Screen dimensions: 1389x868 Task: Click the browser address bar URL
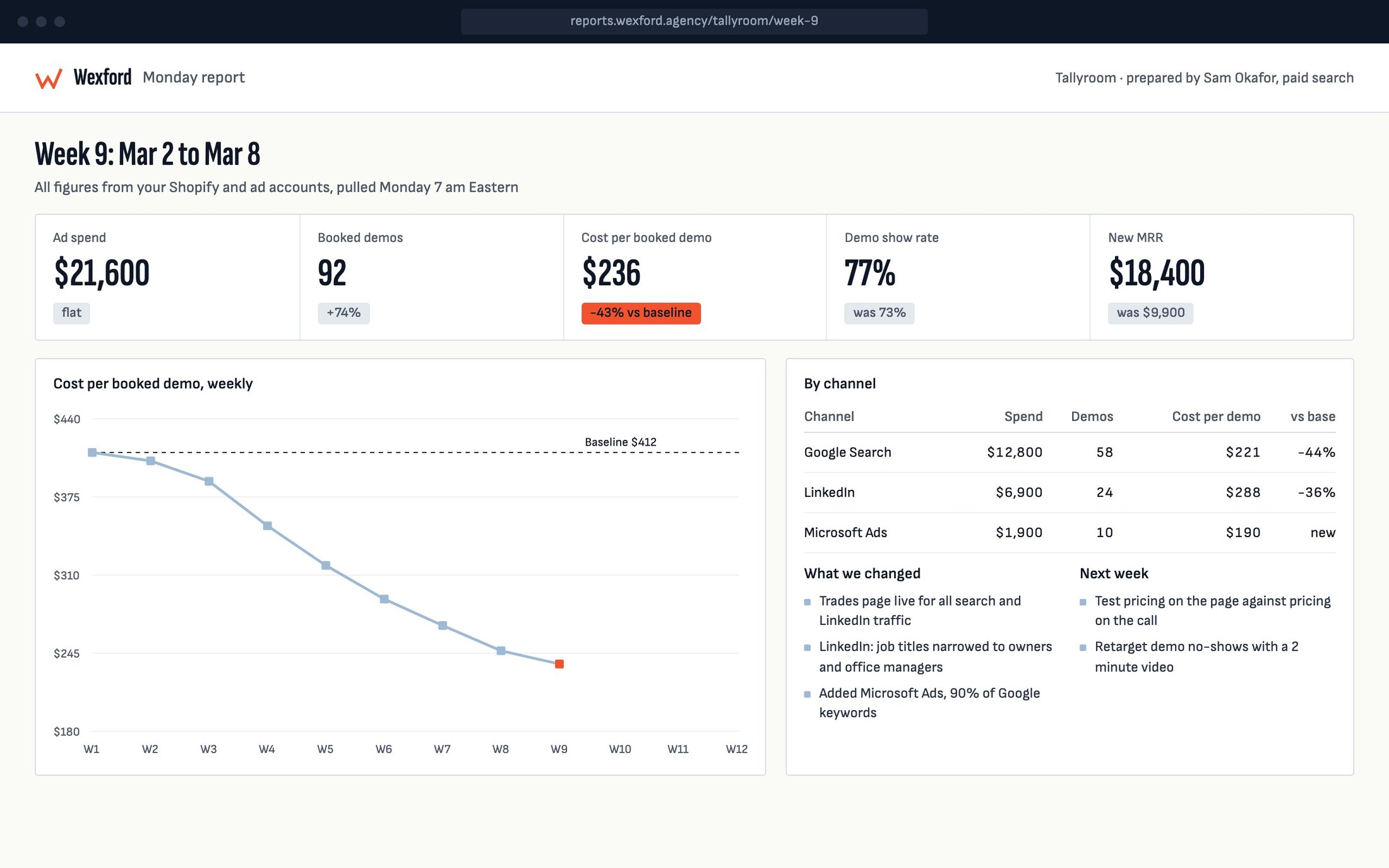[x=694, y=21]
